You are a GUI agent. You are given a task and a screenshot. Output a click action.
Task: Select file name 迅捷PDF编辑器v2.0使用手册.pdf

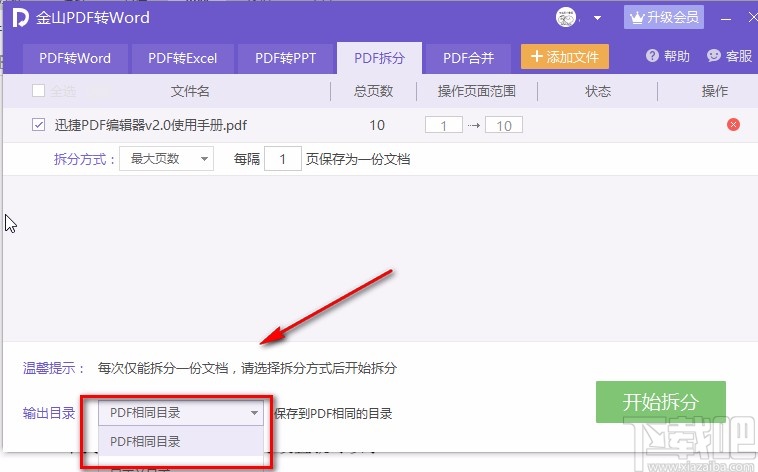[150, 125]
